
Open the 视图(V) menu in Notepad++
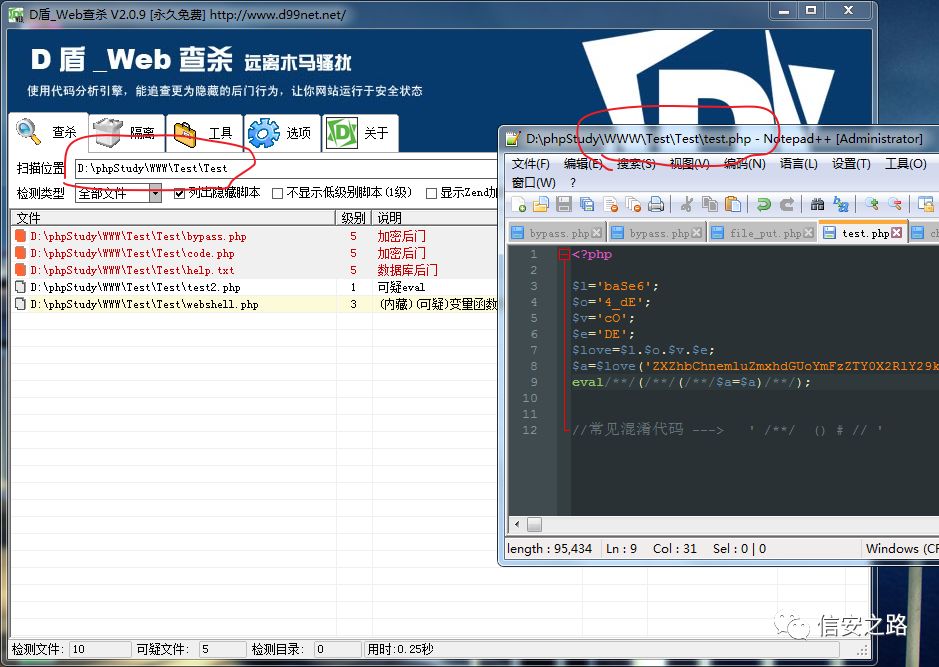coord(689,163)
